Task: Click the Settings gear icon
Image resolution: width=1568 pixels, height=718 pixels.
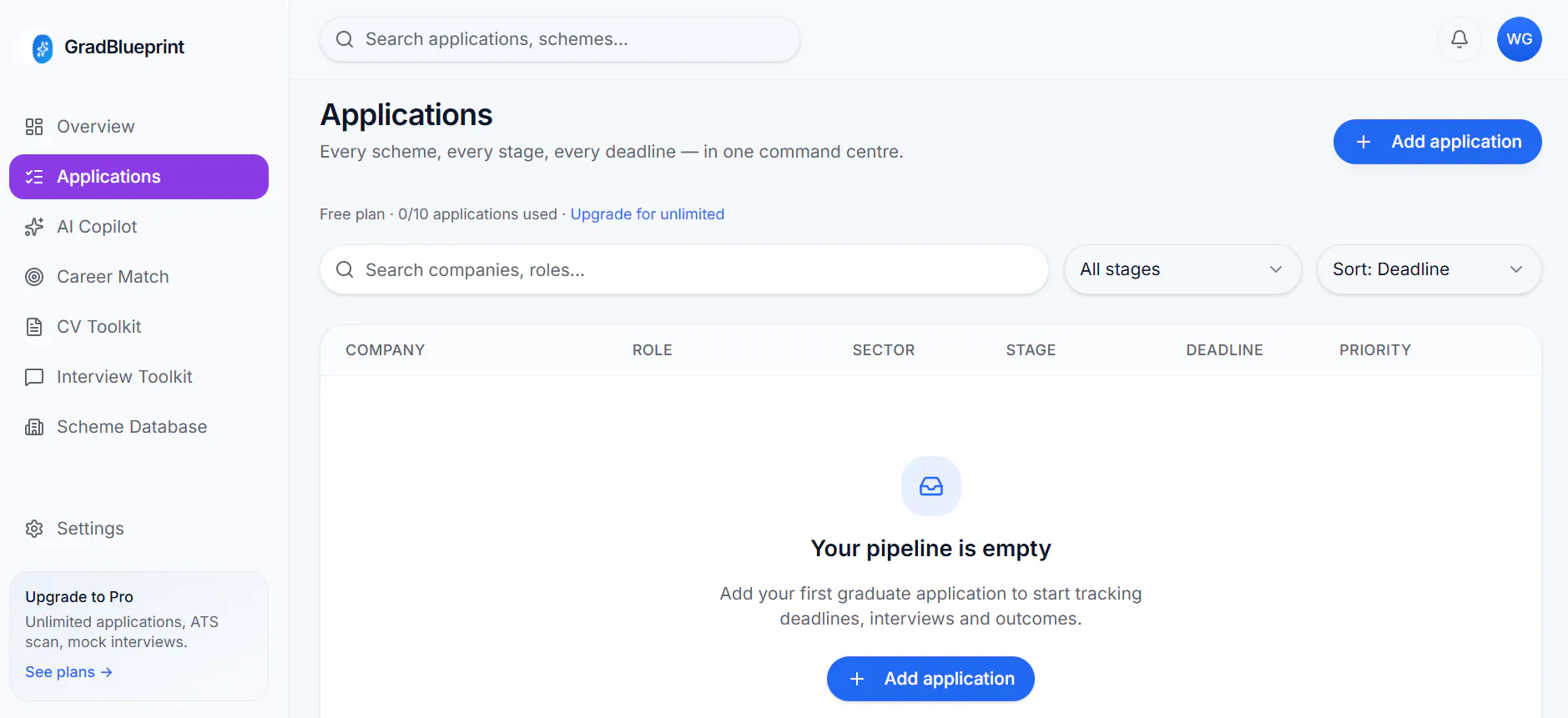Action: click(34, 529)
